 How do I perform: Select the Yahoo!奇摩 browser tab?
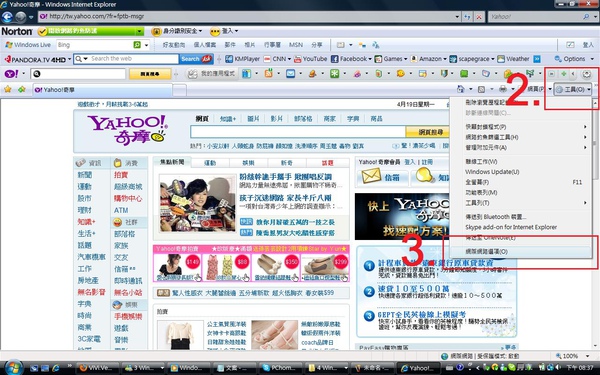click(102, 90)
